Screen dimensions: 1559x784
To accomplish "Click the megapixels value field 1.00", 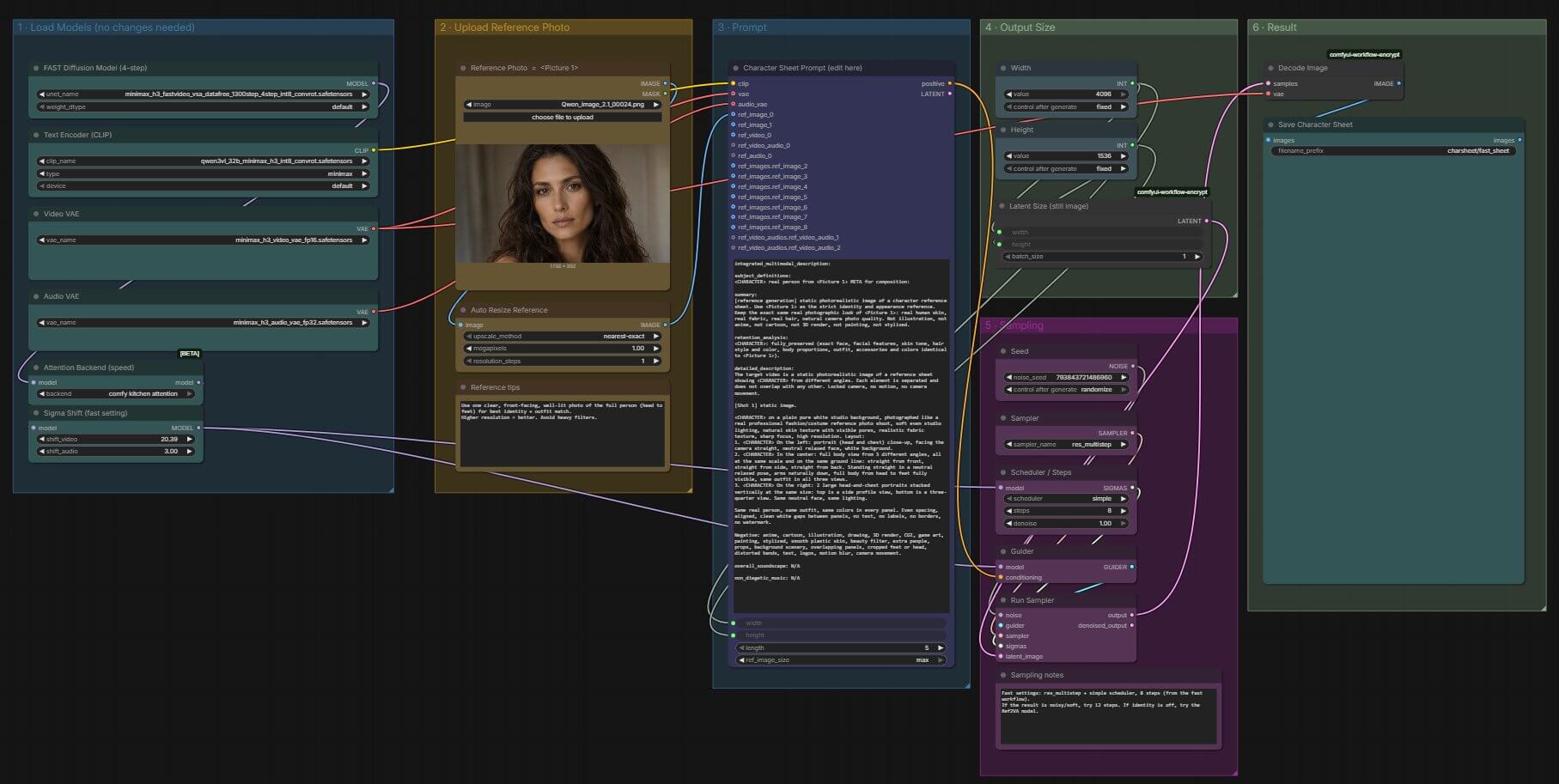I will coord(563,349).
